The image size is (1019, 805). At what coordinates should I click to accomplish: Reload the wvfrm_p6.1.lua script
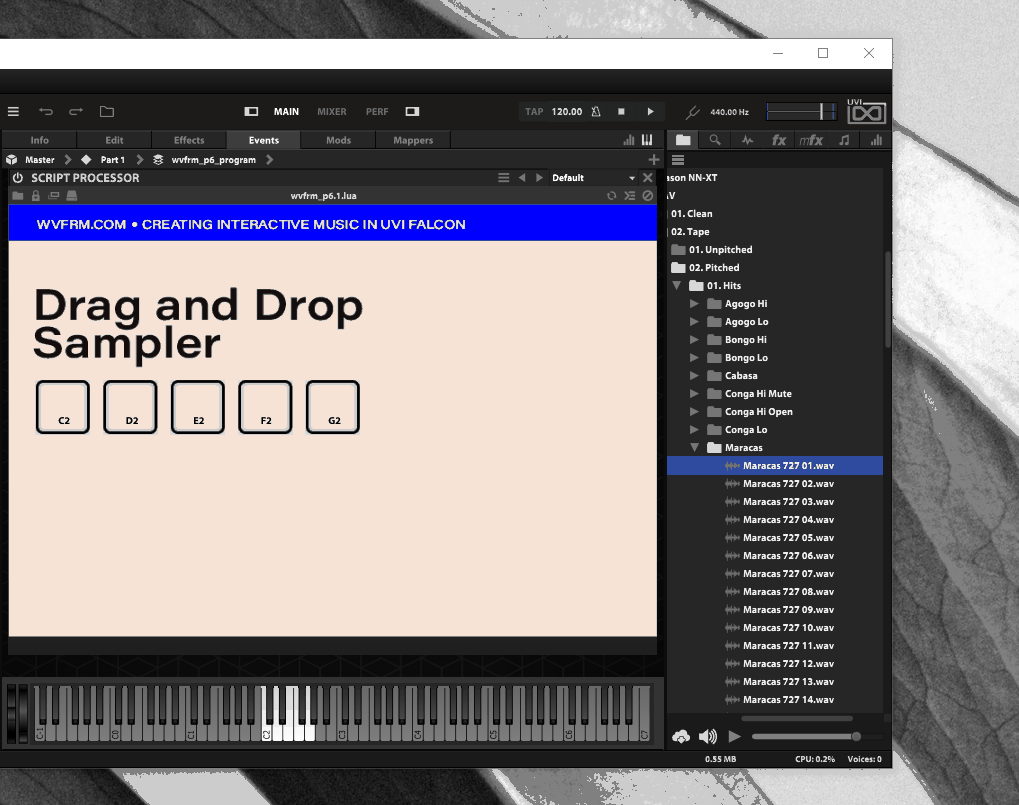click(611, 196)
